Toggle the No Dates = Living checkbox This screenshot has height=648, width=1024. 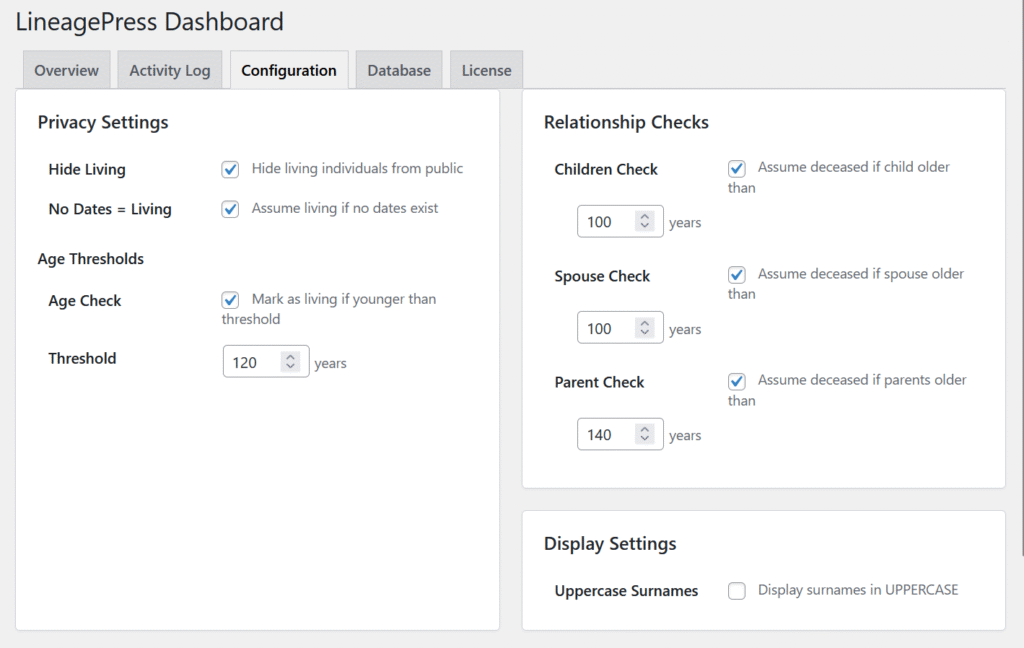click(x=230, y=209)
